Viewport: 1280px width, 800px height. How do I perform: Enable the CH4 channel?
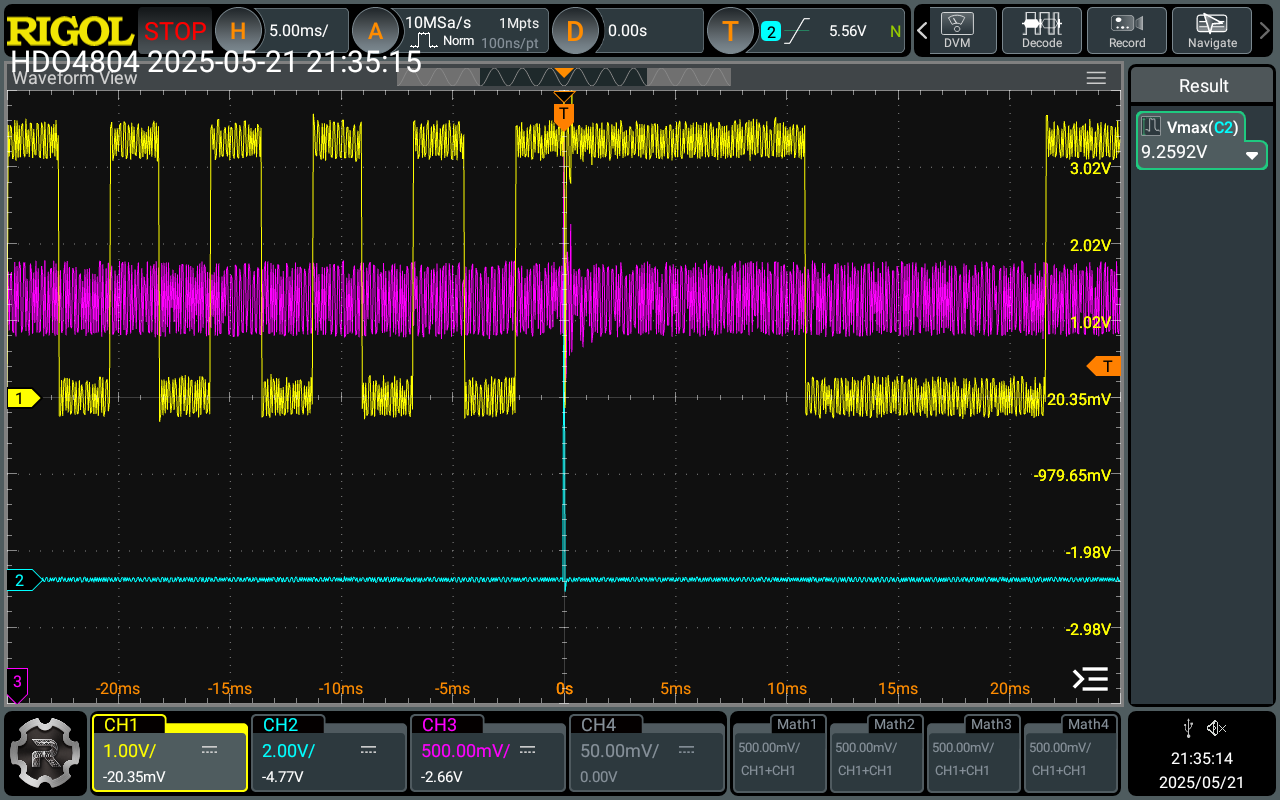coord(646,752)
